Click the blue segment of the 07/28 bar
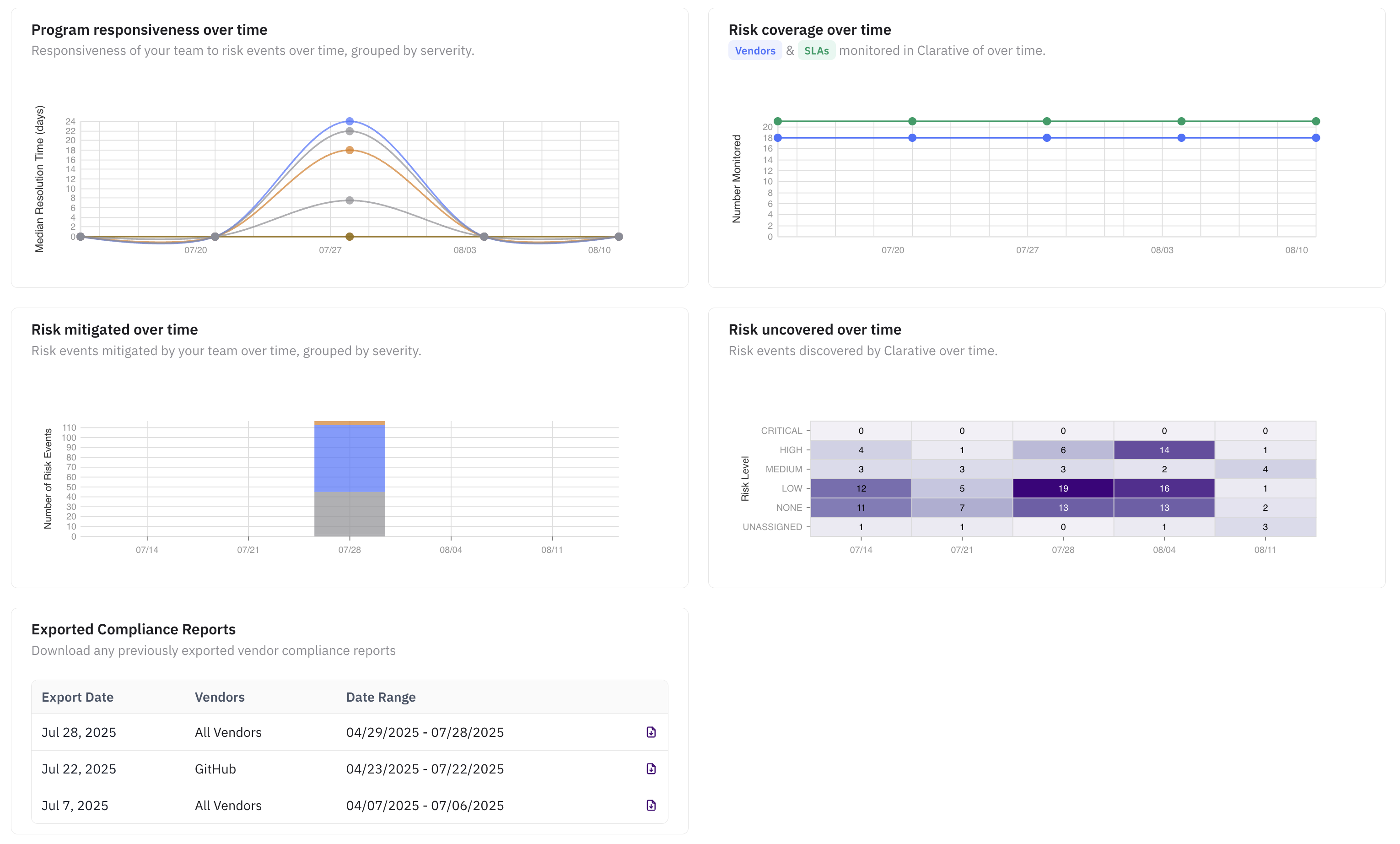The image size is (1400, 844). click(350, 459)
